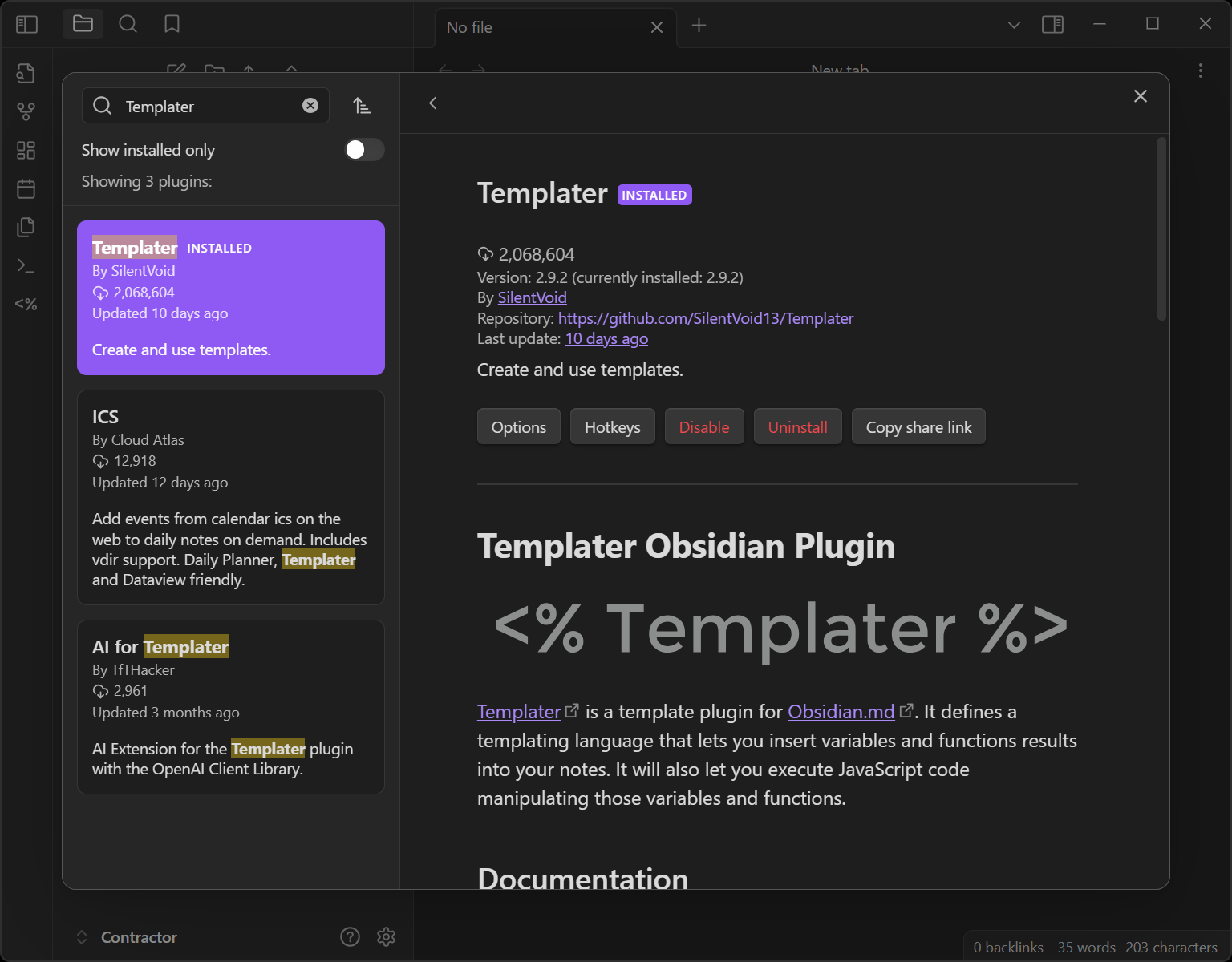Click the templates copy icon in ribbon
This screenshot has width=1232, height=962.
pos(26,227)
